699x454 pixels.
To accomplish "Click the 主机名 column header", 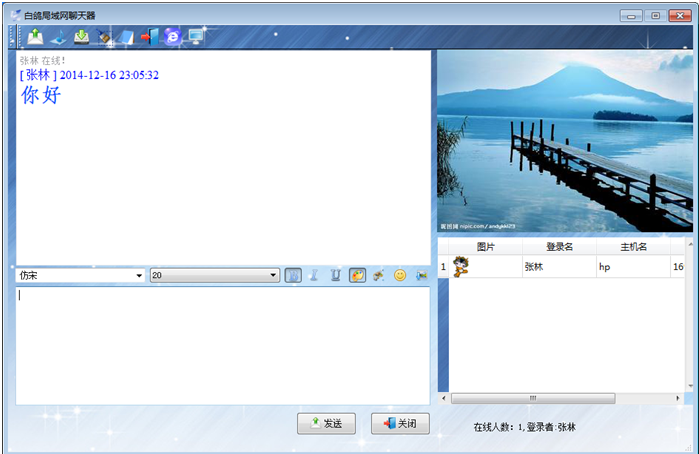I will (633, 247).
